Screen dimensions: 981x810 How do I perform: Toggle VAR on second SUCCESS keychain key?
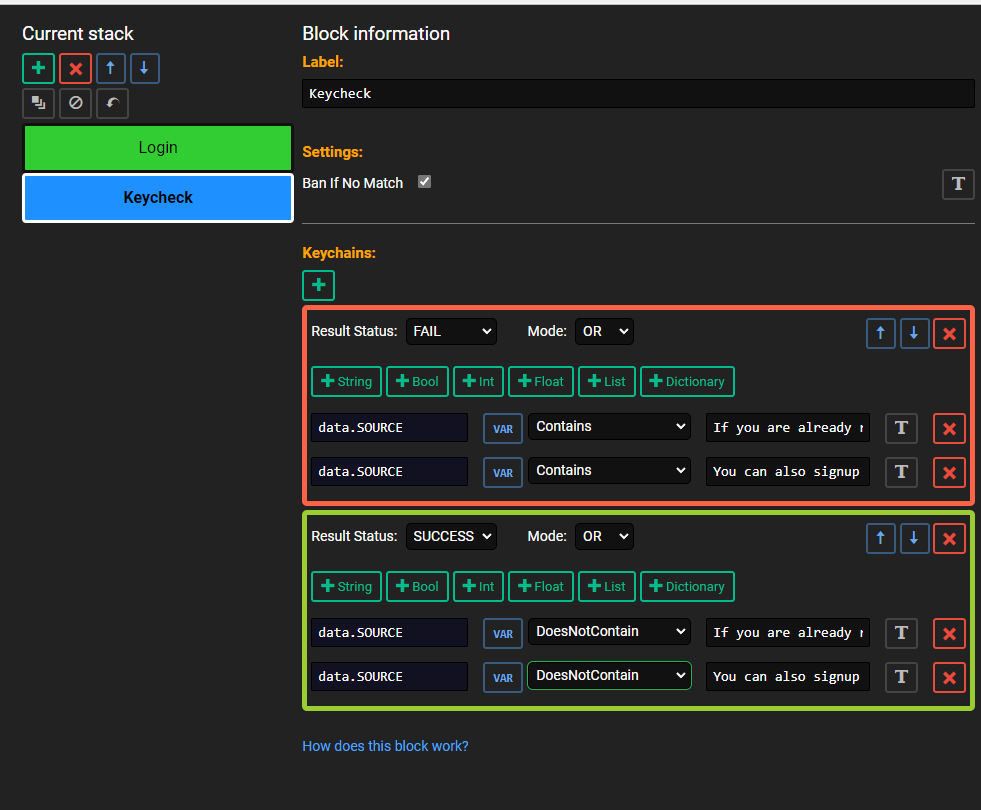[502, 677]
